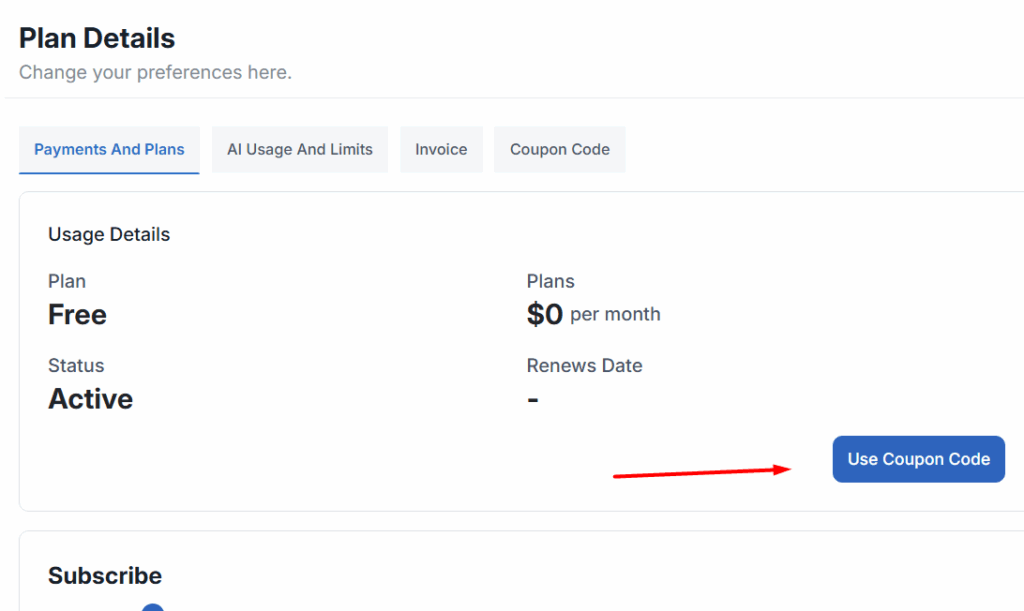Click the Use Coupon Code button
Screen dimensions: 1024x611
918,459
